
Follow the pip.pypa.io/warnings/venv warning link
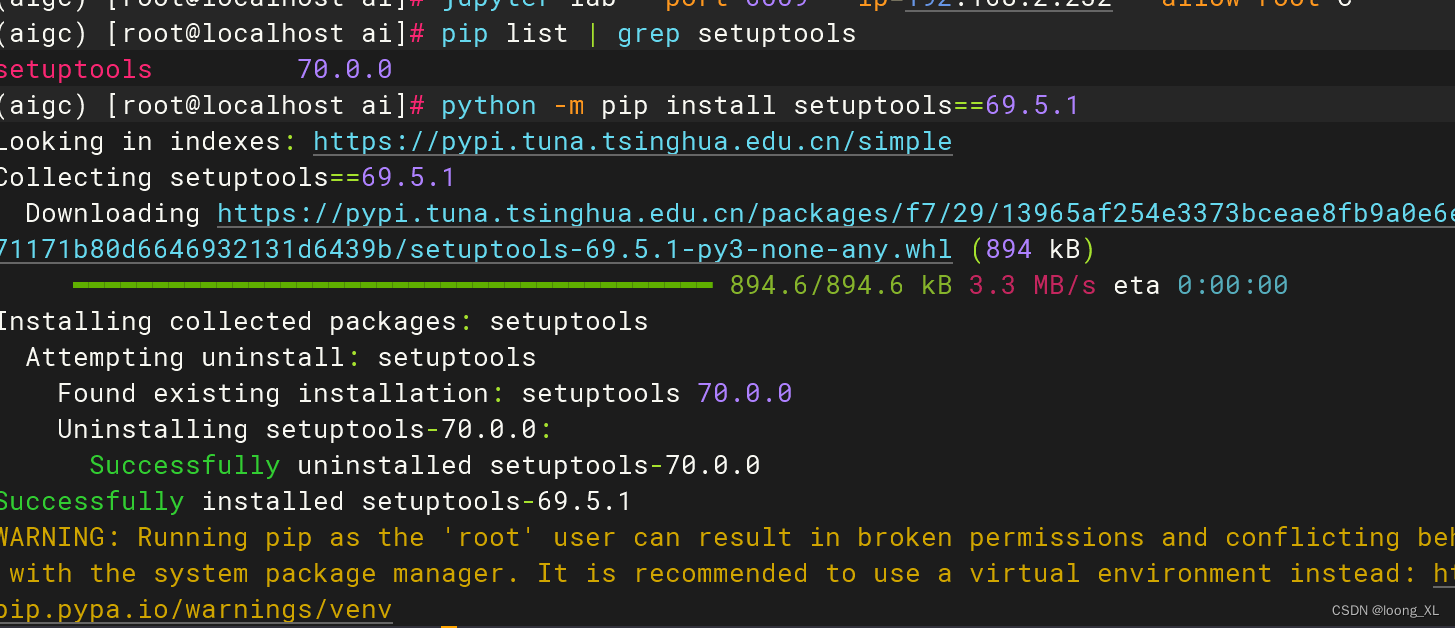[x=196, y=609]
